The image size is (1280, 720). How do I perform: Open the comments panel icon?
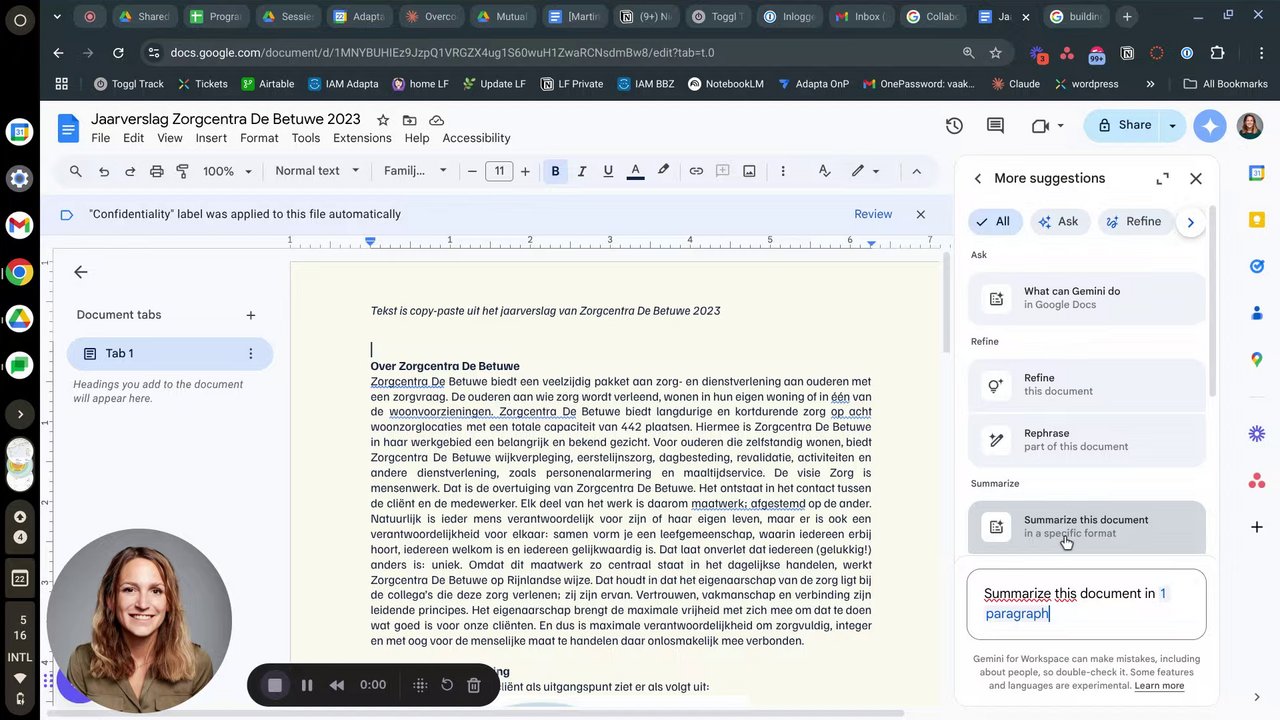coord(995,126)
